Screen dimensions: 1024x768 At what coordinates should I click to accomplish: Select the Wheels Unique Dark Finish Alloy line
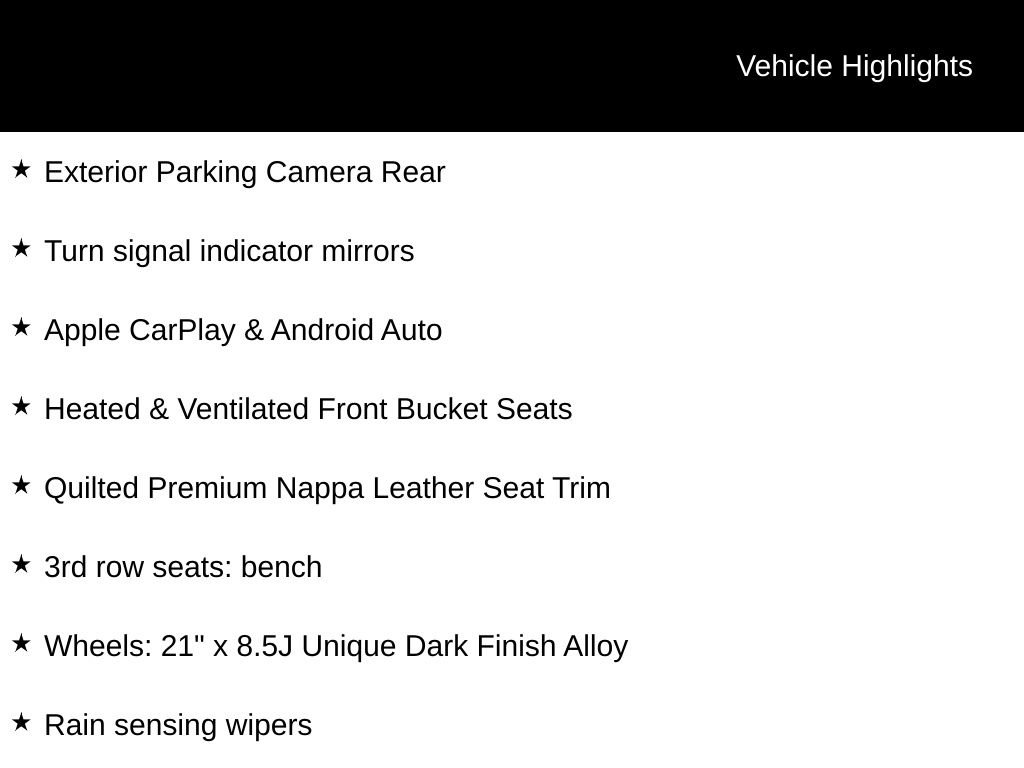coord(336,646)
